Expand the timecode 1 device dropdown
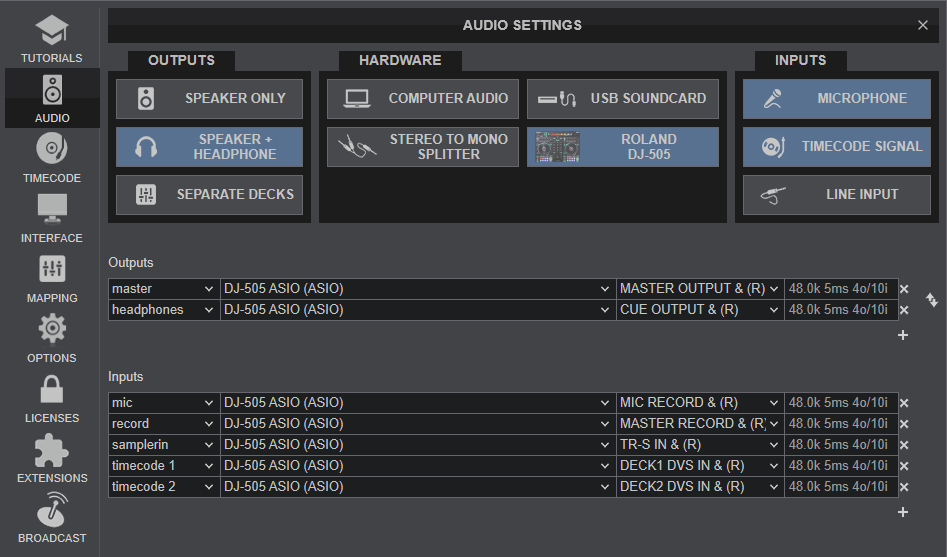947x557 pixels. (x=417, y=466)
